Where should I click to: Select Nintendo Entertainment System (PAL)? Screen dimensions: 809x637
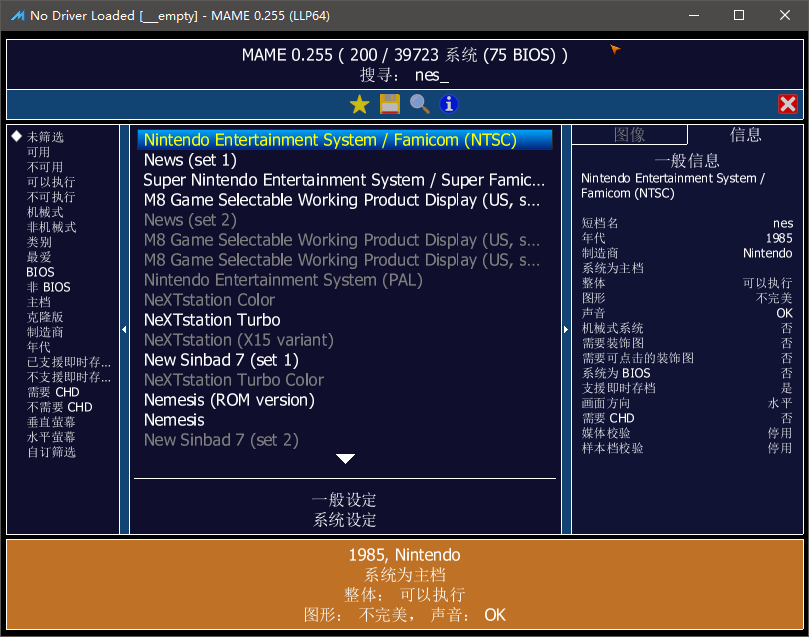(345, 280)
